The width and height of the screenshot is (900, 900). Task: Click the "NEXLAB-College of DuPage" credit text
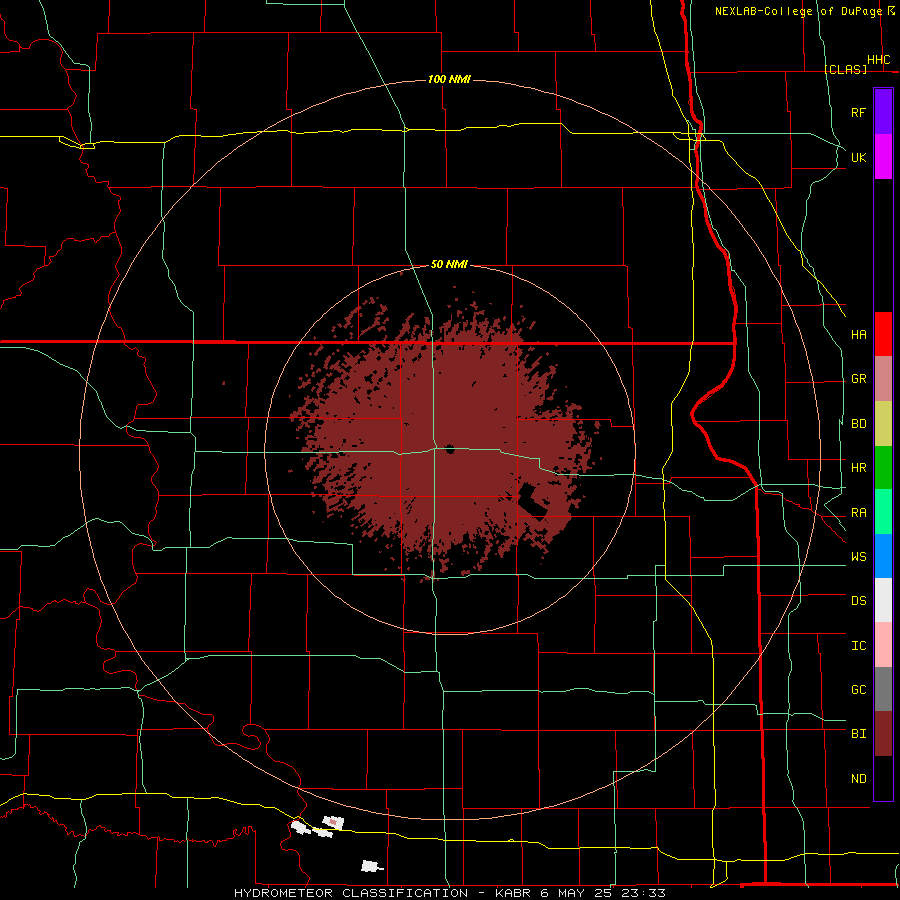coord(798,11)
